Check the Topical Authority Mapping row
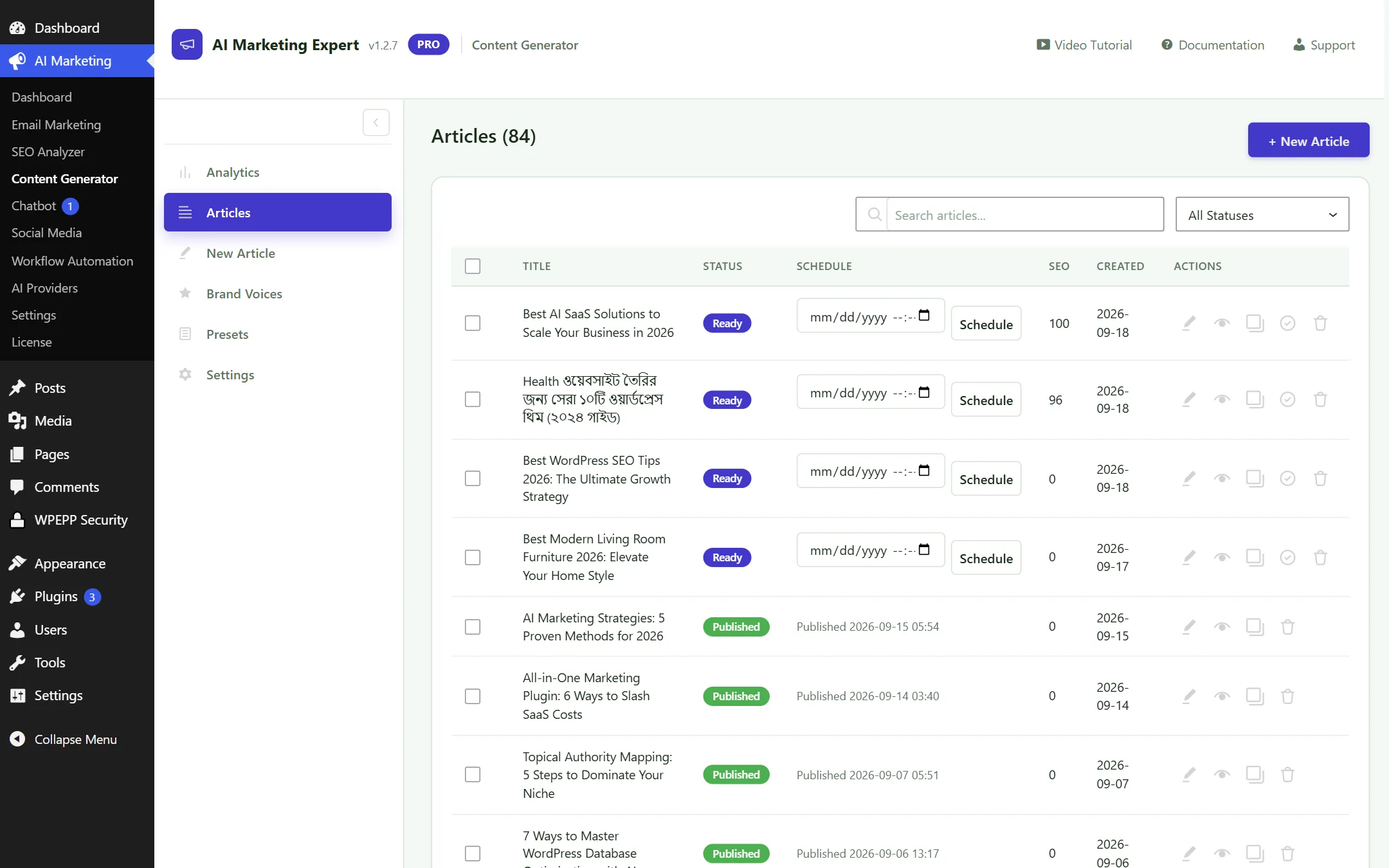Viewport: 1389px width, 868px height. click(473, 775)
